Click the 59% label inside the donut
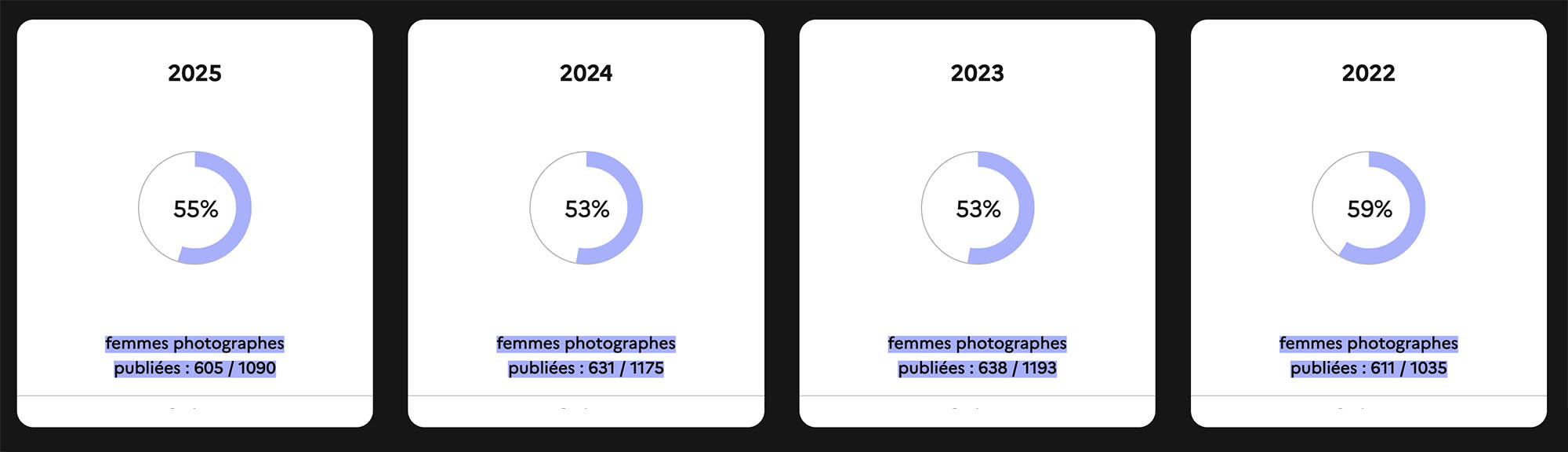1568x452 pixels. tap(1369, 209)
